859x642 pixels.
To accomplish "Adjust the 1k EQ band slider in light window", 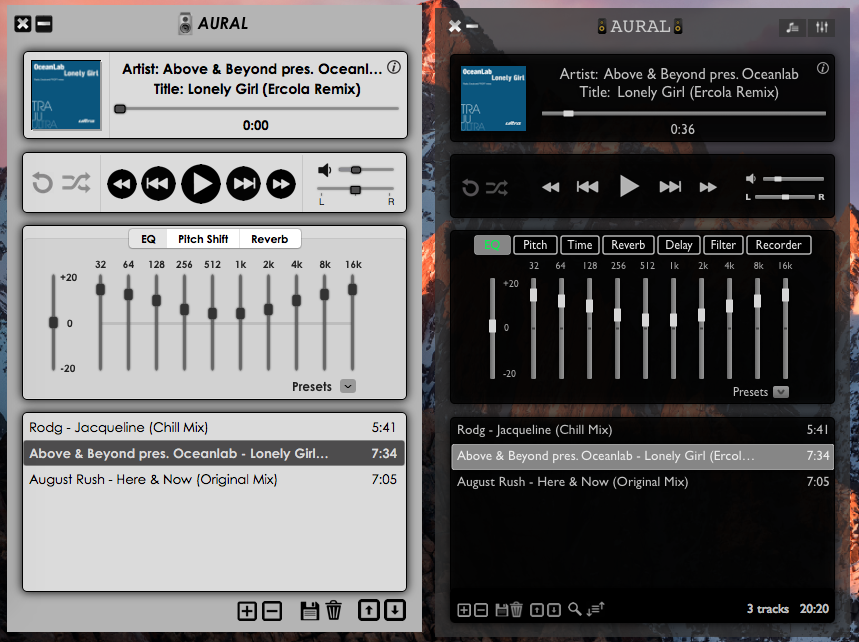I will pos(240,322).
